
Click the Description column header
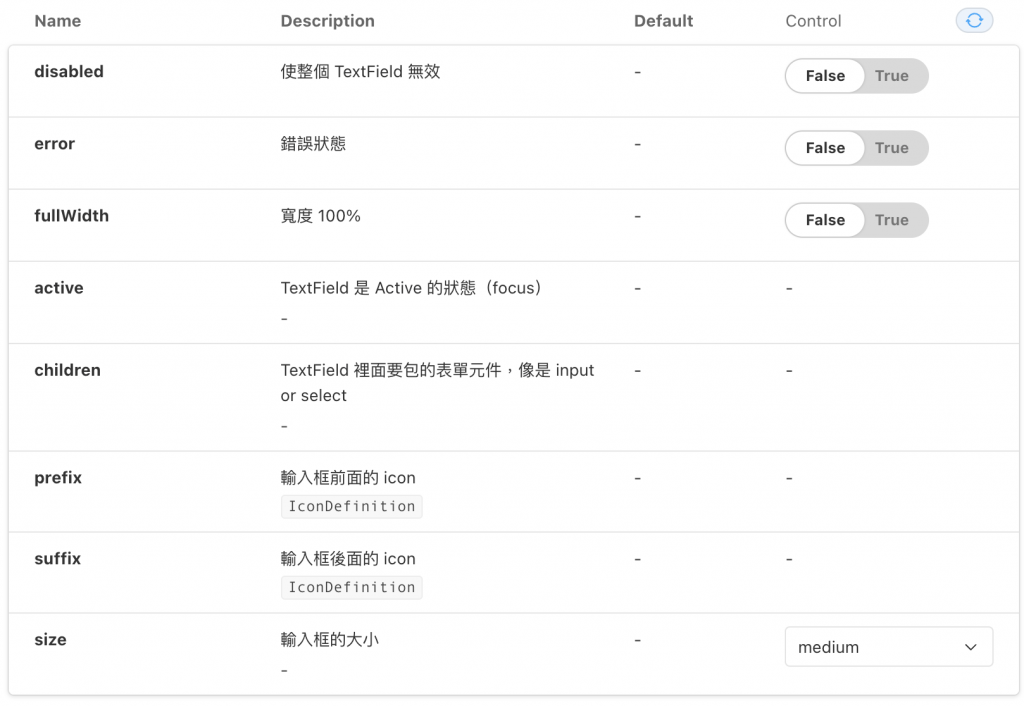[327, 21]
